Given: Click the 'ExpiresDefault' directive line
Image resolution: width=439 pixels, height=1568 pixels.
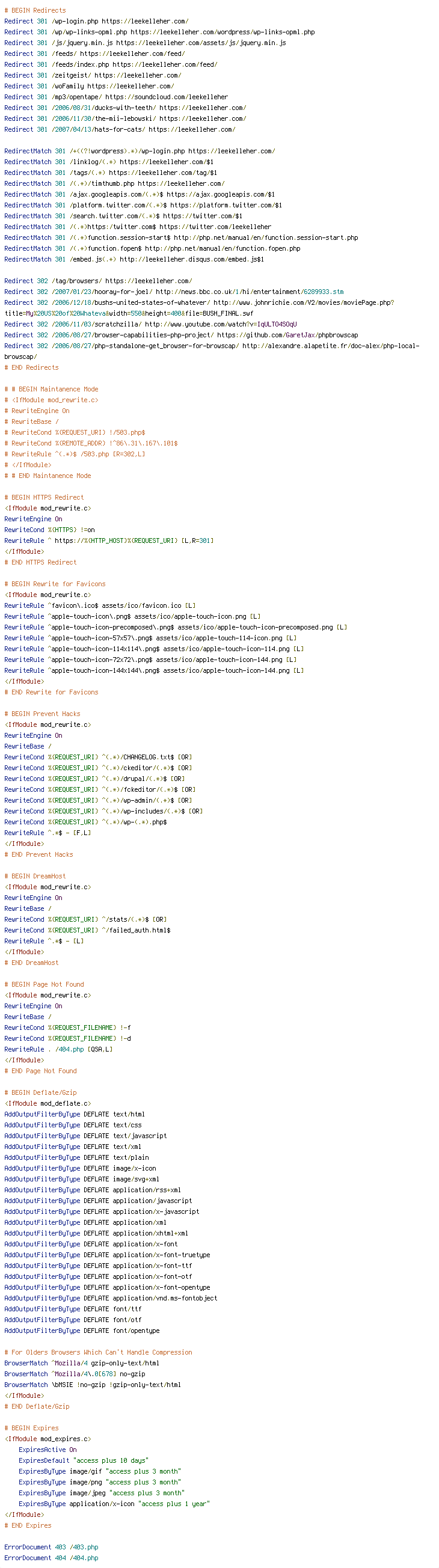Looking at the screenshot, I should 84,1461.
